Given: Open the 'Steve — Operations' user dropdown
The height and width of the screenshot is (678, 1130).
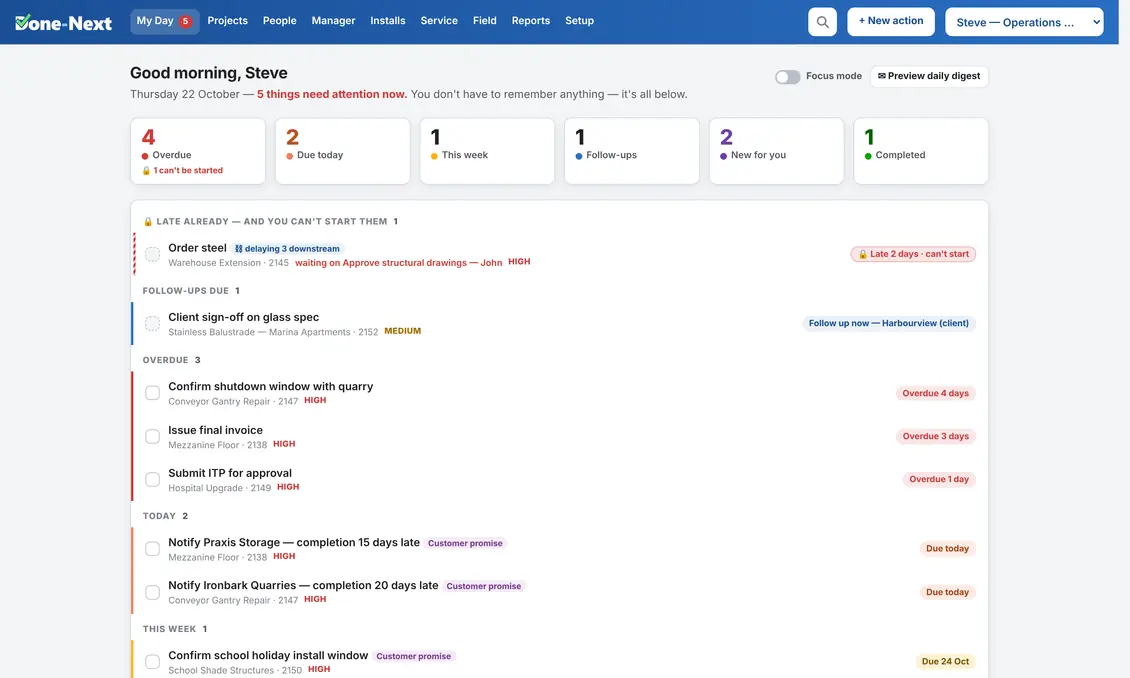Looking at the screenshot, I should pos(1024,22).
